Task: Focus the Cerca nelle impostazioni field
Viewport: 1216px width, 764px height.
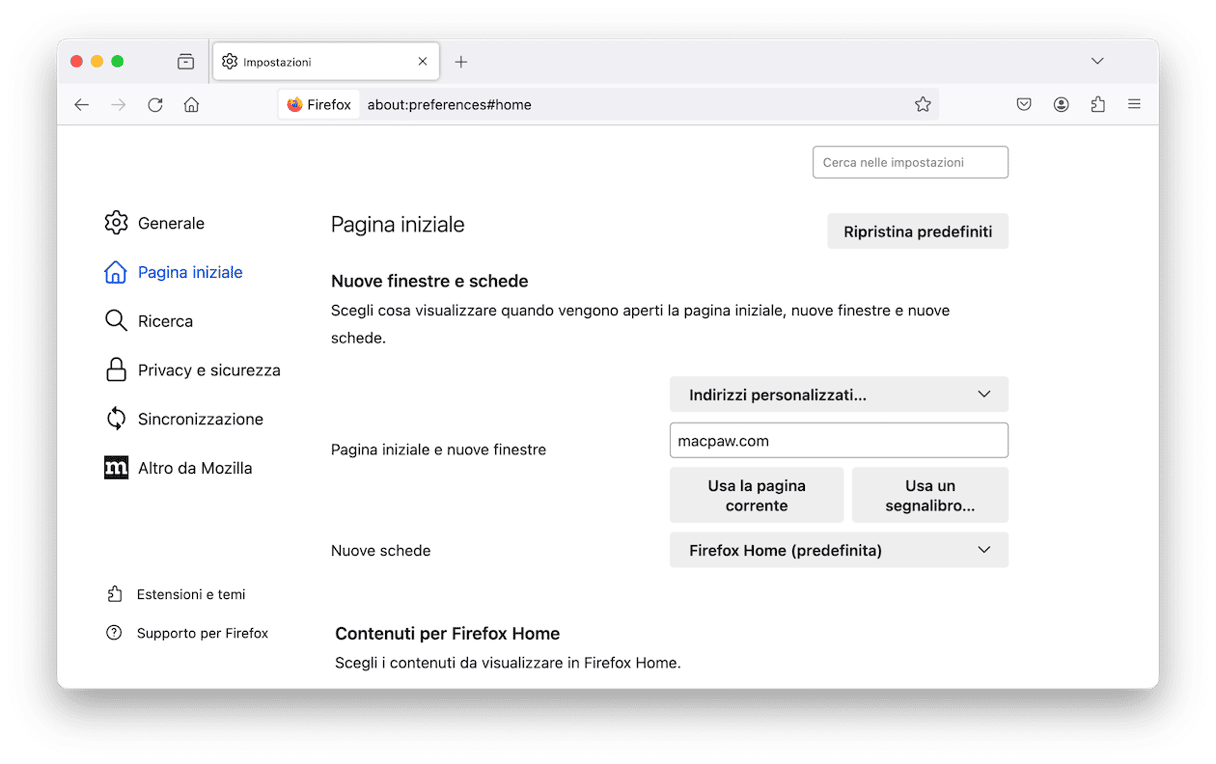Action: (910, 162)
